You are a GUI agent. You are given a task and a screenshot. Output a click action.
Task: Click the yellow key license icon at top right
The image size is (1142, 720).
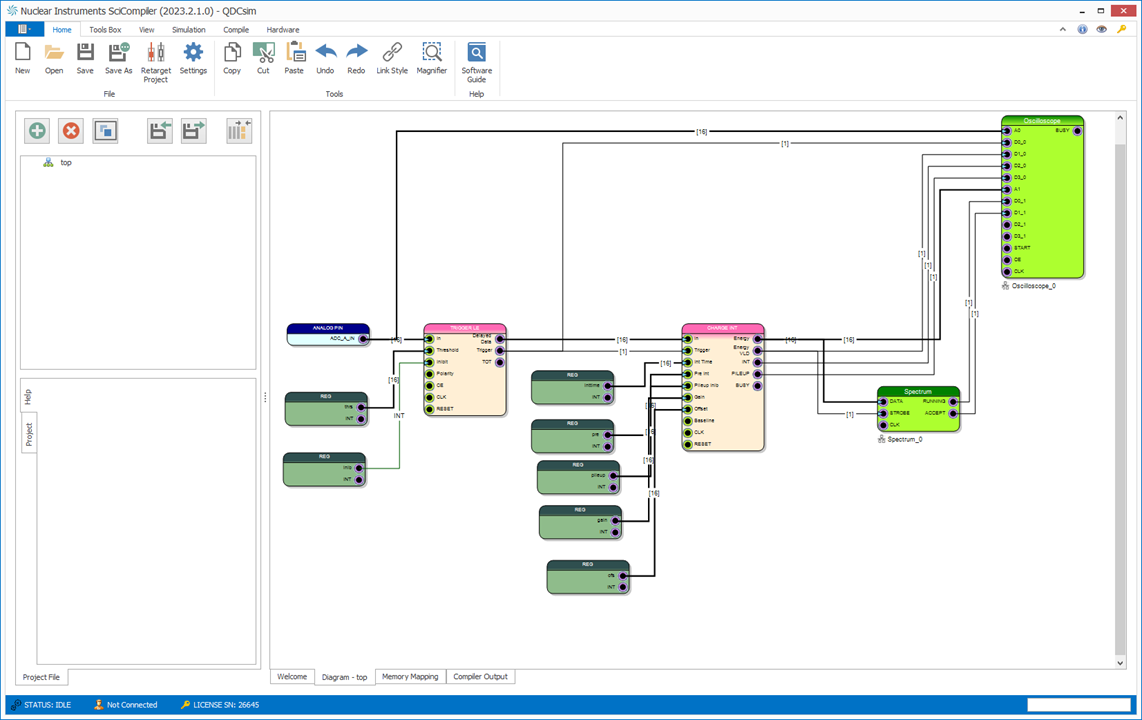1122,30
